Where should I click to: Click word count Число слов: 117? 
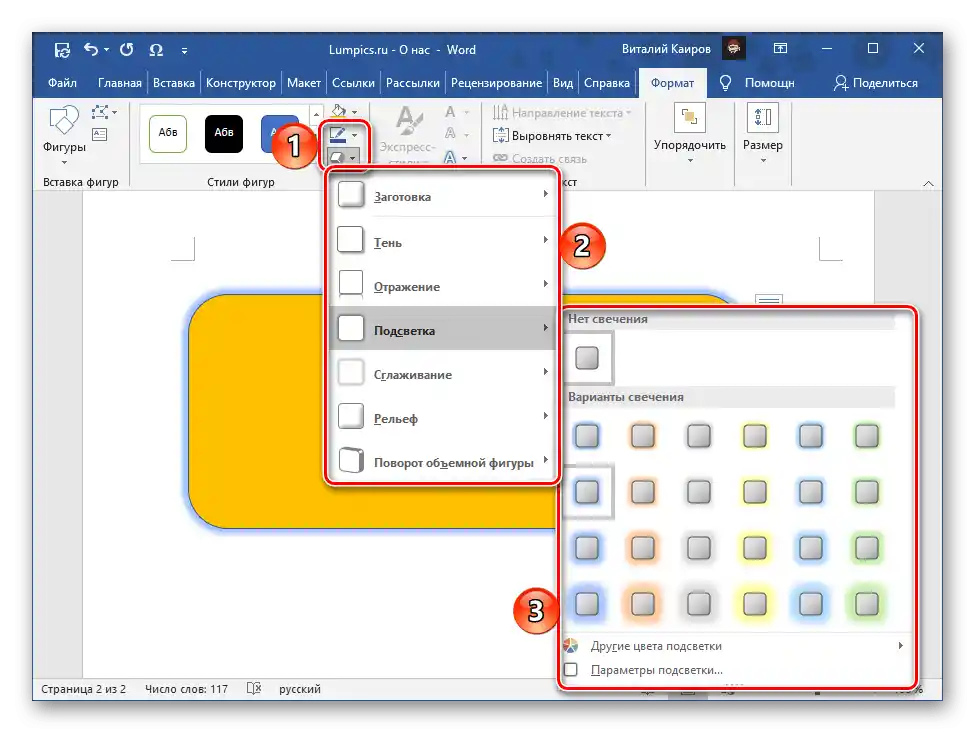point(187,689)
